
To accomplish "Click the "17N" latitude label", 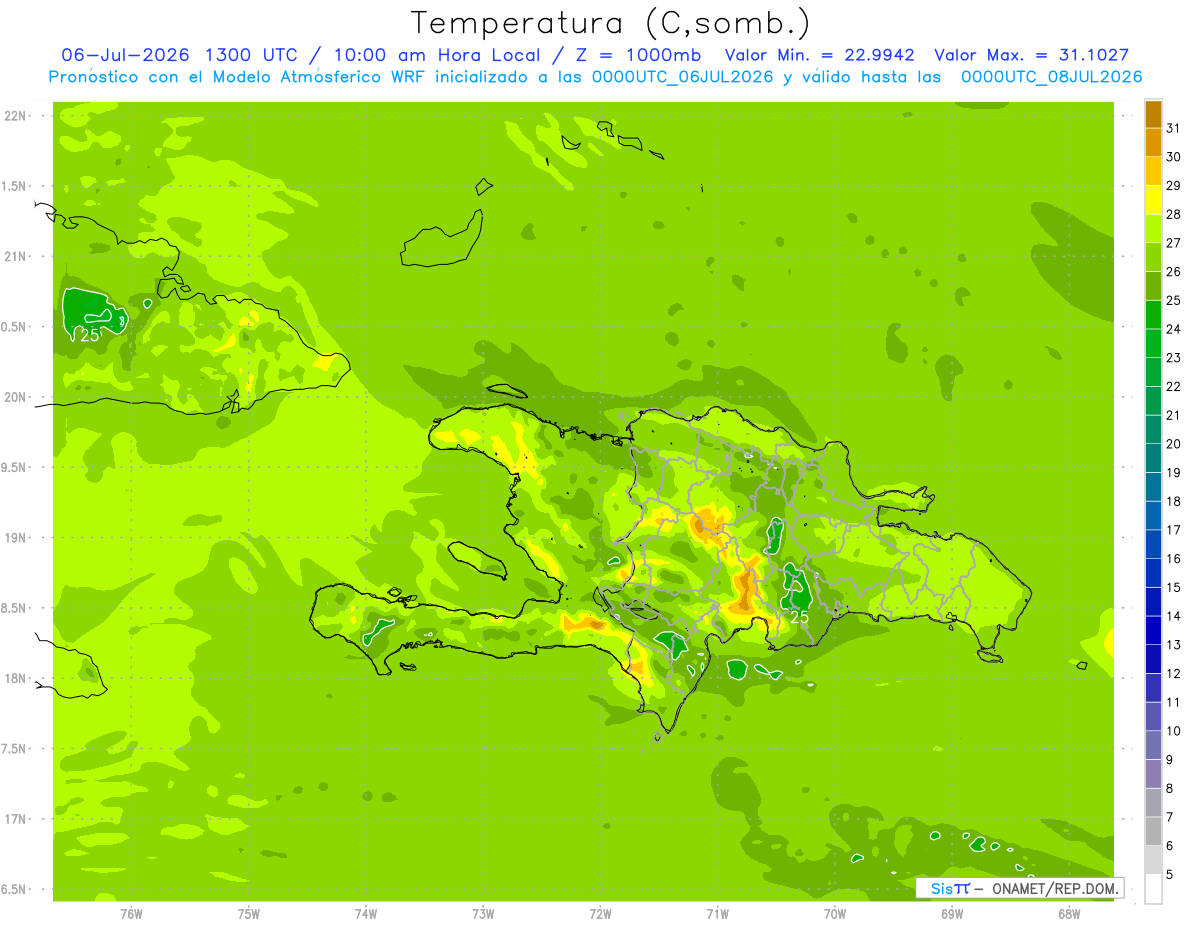I will 16,819.
